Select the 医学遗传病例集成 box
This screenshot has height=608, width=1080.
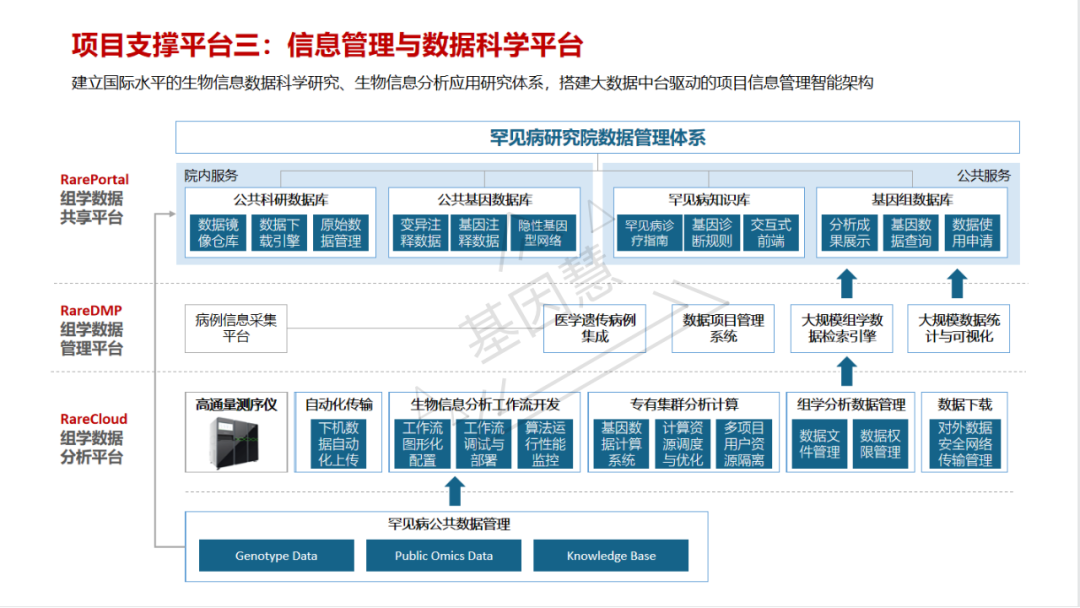click(x=594, y=329)
